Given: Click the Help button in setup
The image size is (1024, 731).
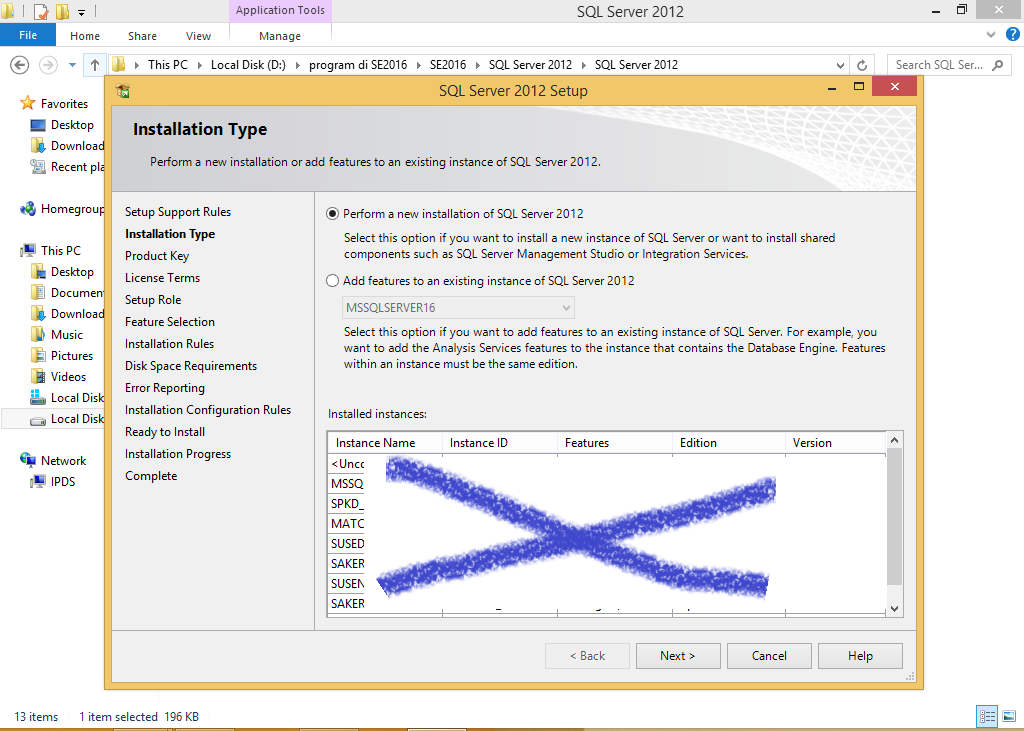Looking at the screenshot, I should [x=860, y=655].
